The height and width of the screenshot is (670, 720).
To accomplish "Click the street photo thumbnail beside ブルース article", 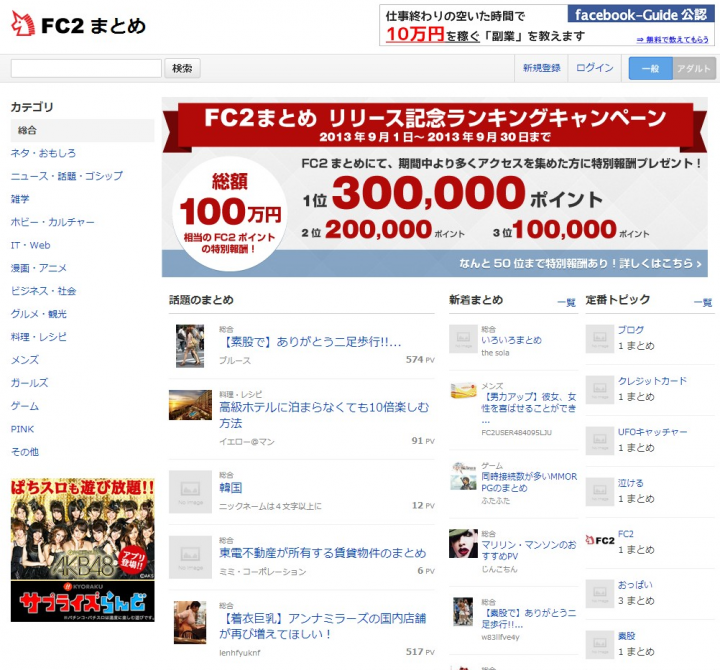I will tap(190, 346).
